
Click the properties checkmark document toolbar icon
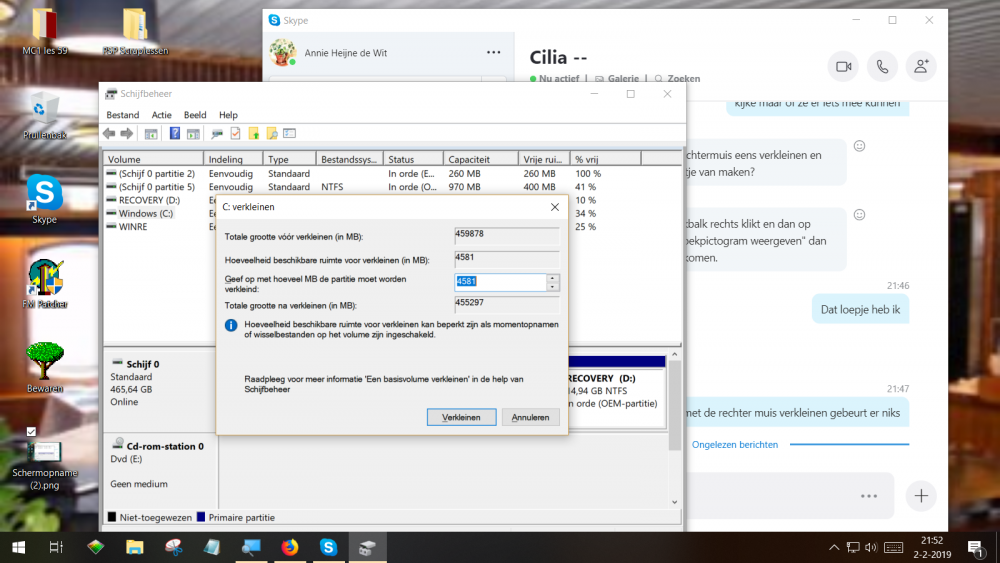235,133
